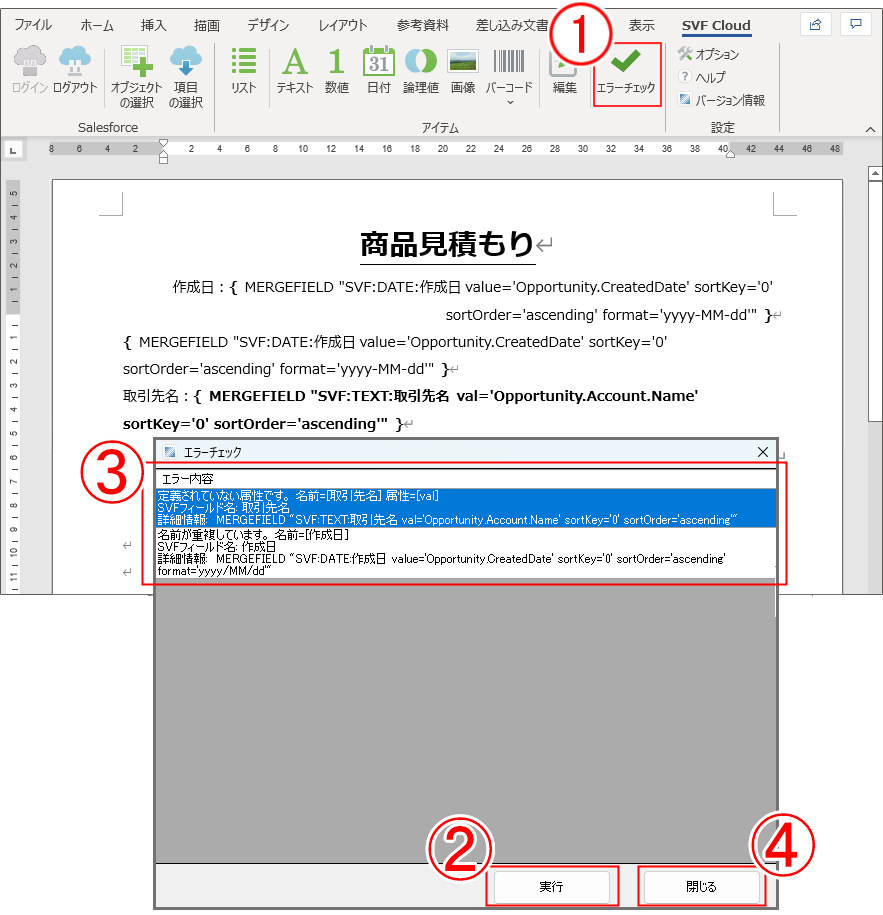Screen dimensions: 883x915
Task: Show バージョン情報
Action: [721, 100]
